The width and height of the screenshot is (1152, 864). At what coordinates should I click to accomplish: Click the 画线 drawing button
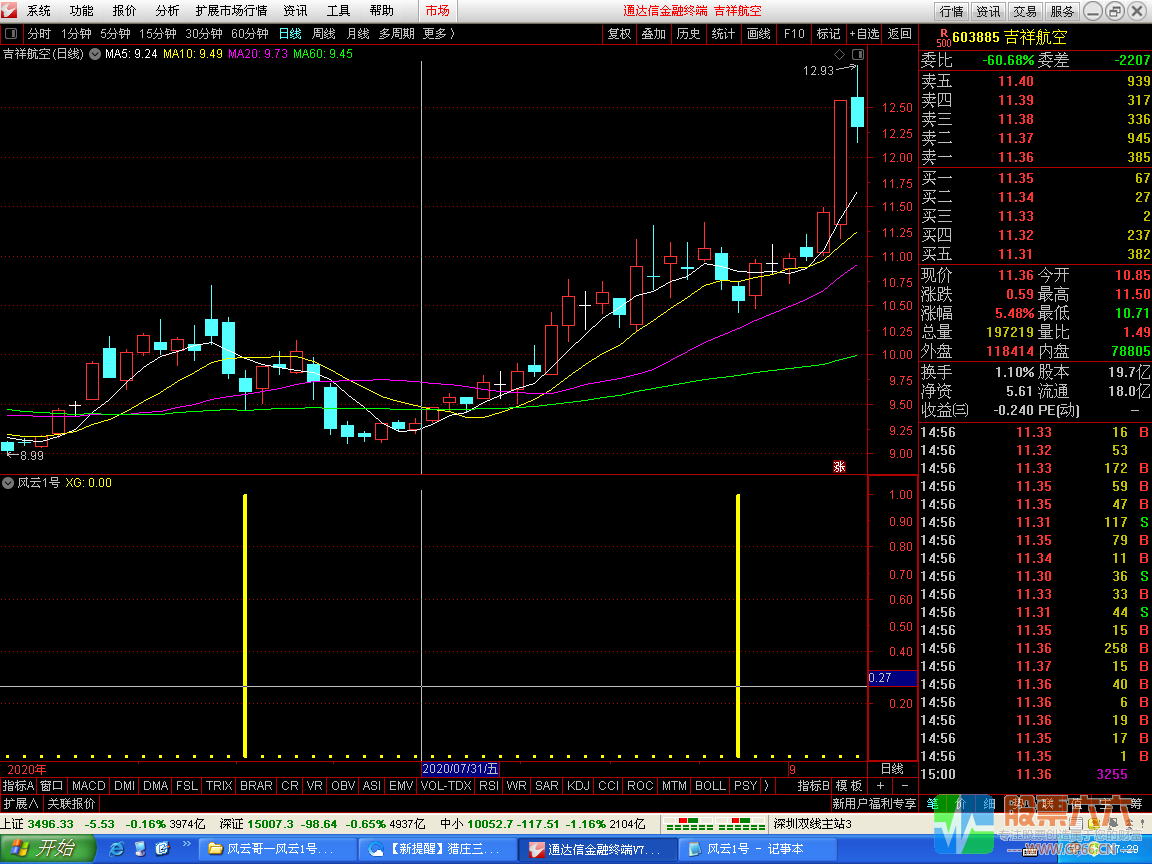click(x=759, y=34)
